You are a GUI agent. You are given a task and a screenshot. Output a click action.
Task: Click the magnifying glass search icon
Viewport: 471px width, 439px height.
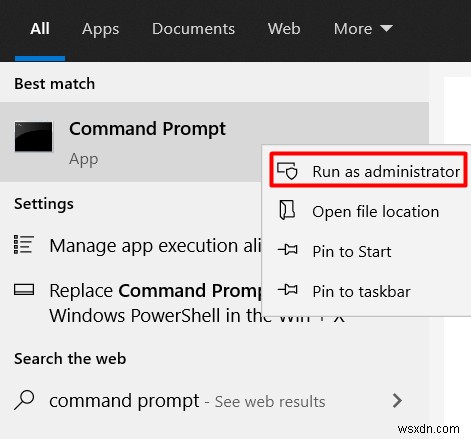tap(24, 400)
